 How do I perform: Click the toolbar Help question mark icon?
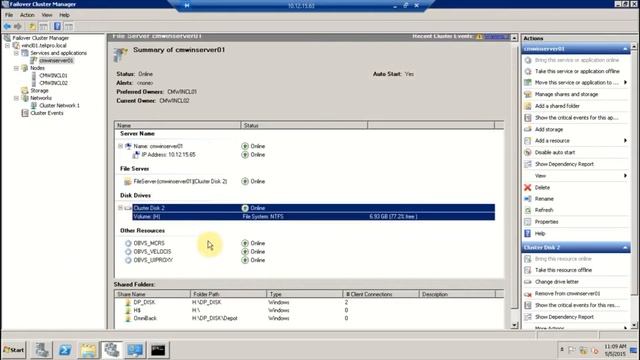[57, 27]
